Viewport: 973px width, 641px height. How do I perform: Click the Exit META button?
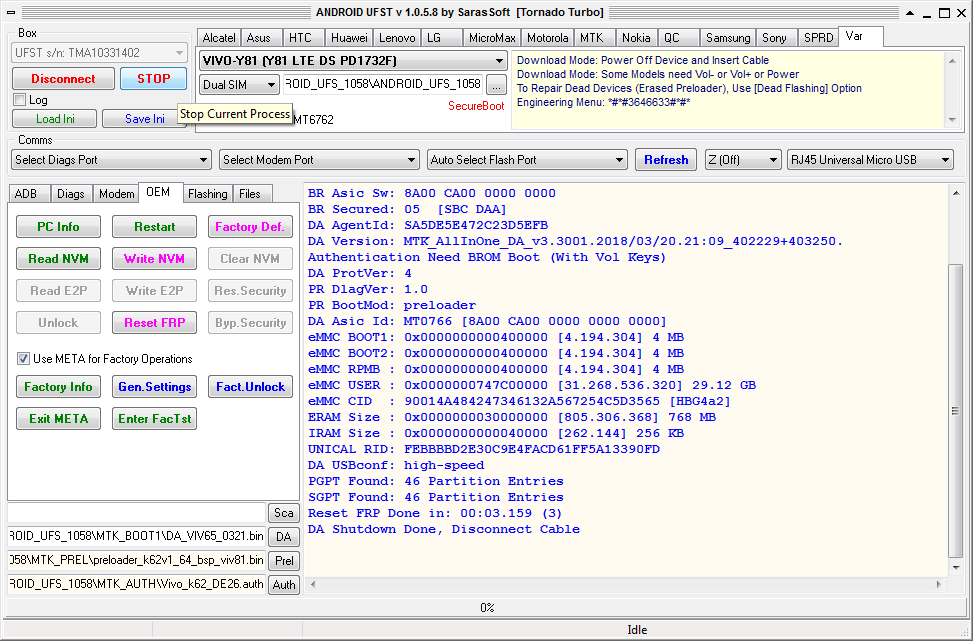[x=58, y=419]
